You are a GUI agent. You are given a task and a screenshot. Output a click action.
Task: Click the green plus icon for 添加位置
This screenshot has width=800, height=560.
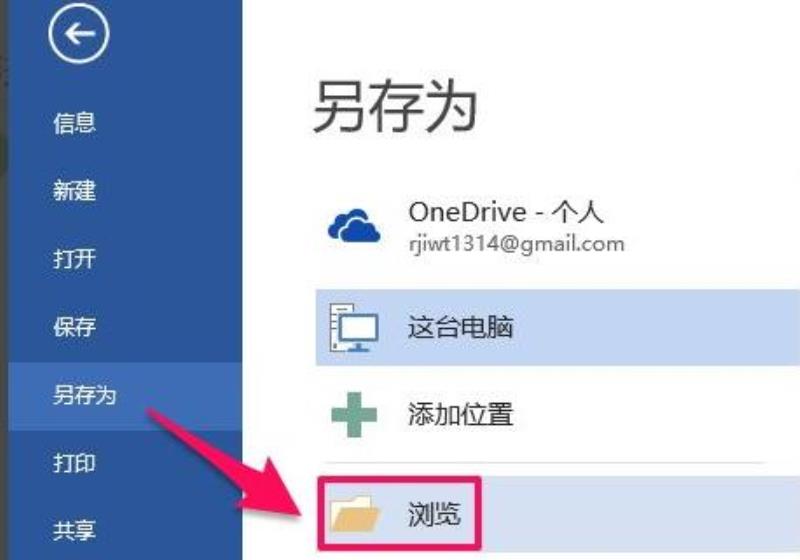point(354,415)
